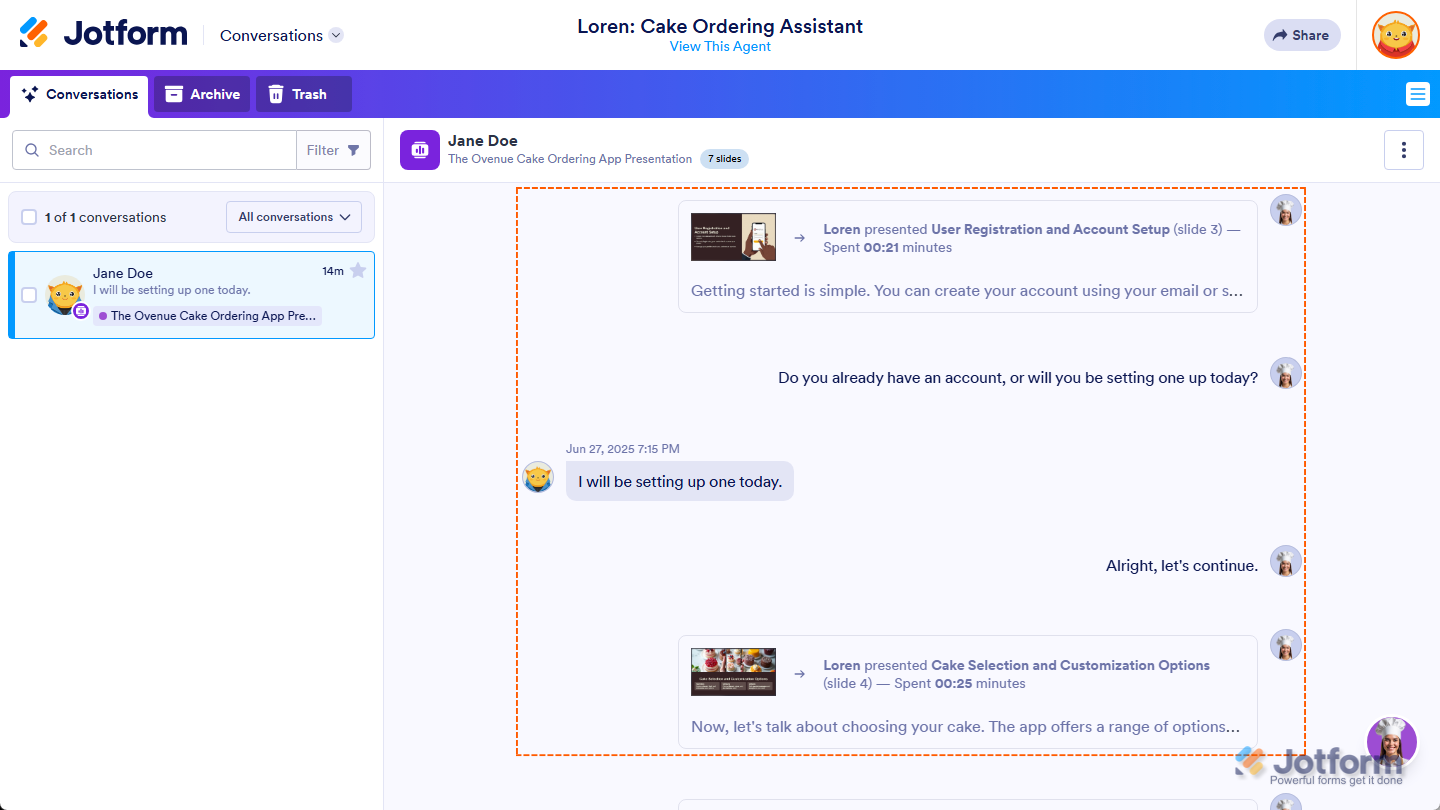Screen dimensions: 1440x810
Task: Focus the conversation Search field
Action: click(x=154, y=150)
